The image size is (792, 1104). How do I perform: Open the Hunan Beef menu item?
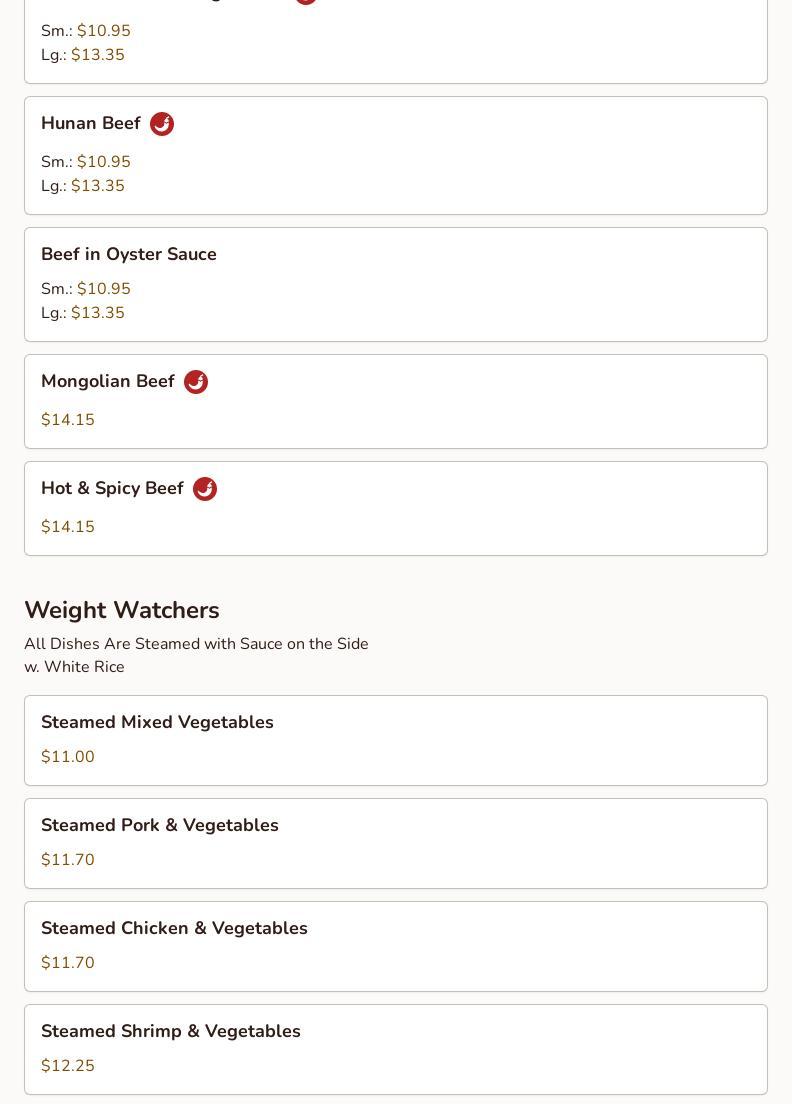[396, 156]
